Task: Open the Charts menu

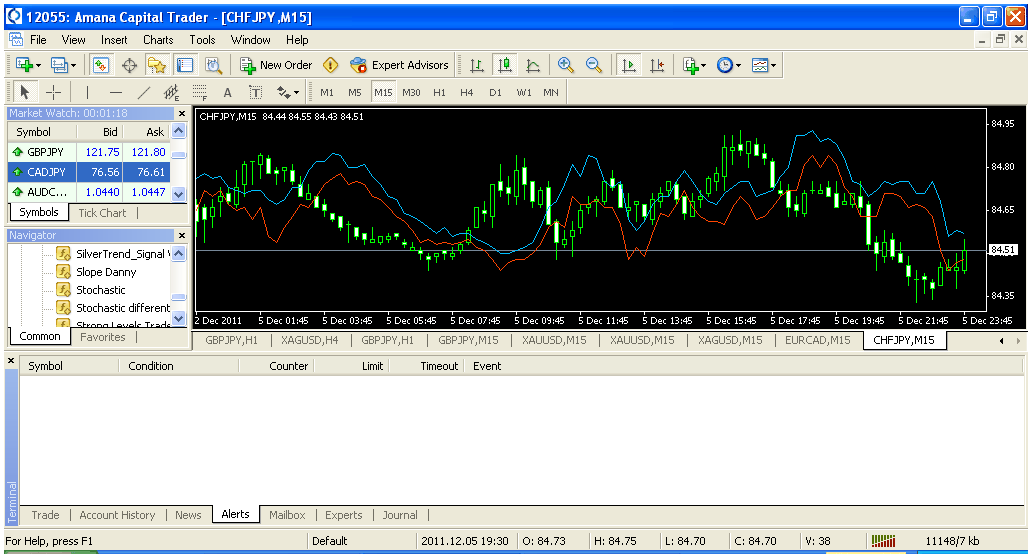Action: (x=158, y=40)
